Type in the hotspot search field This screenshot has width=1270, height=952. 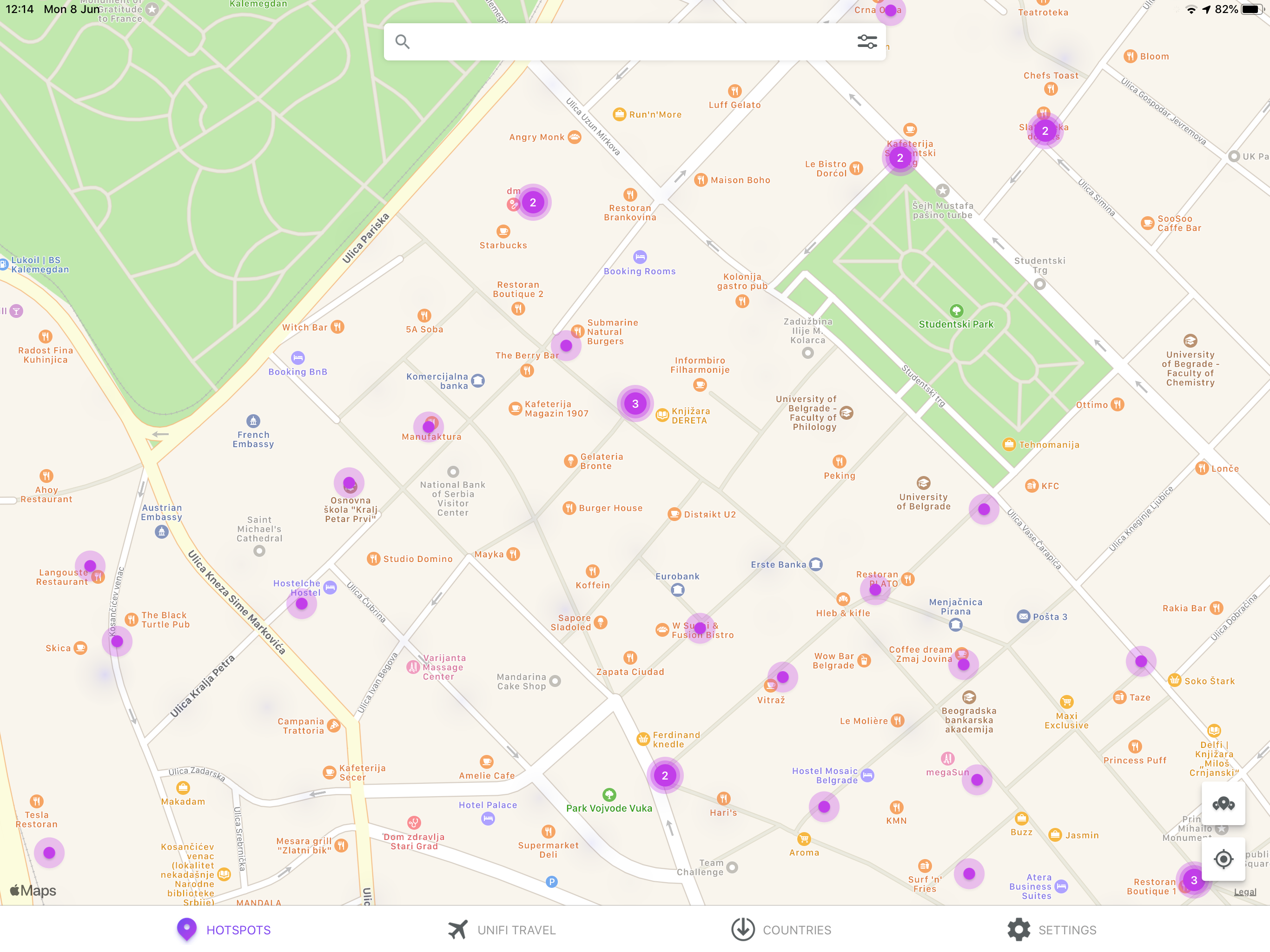click(635, 41)
